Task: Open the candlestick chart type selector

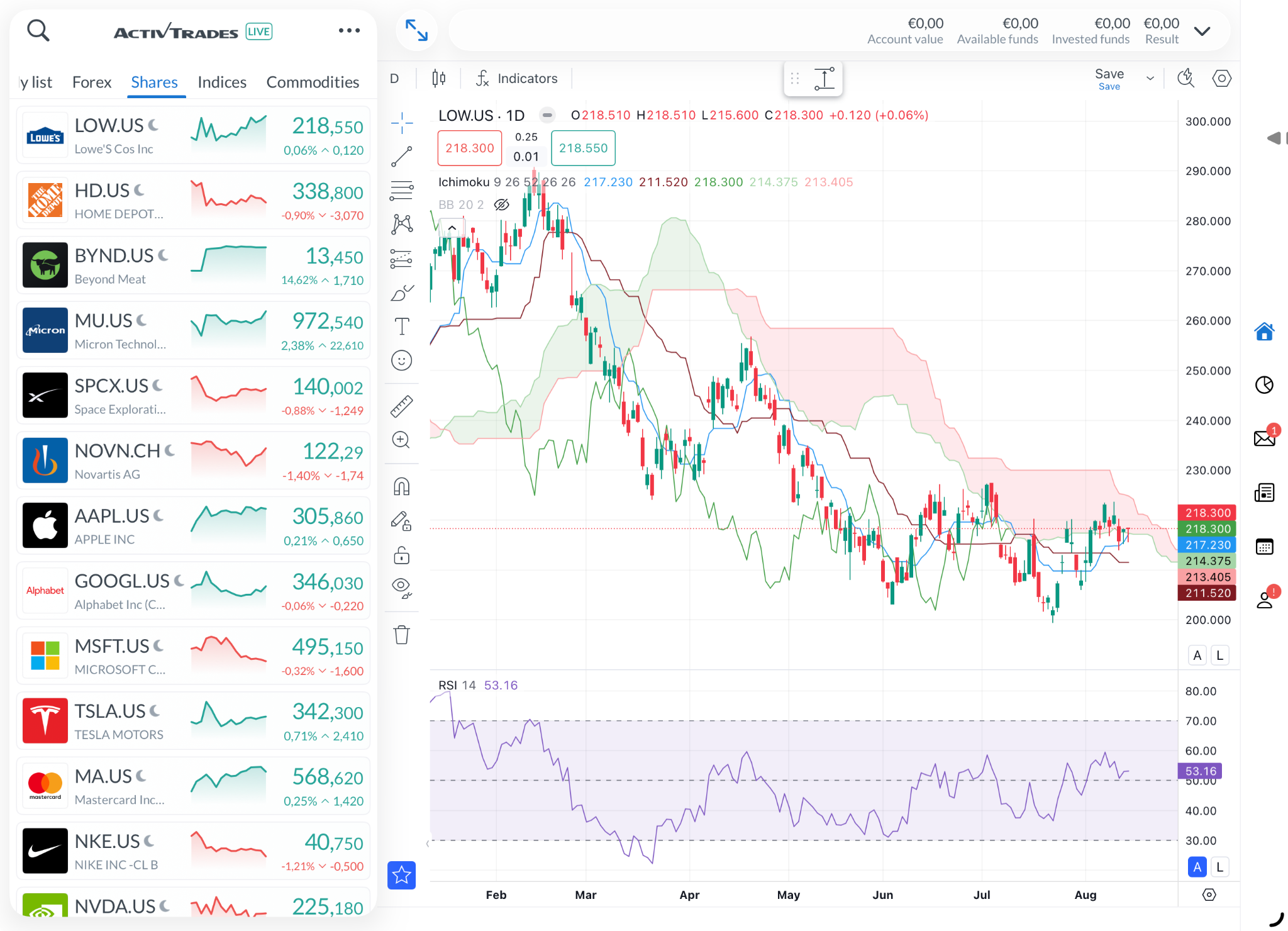Action: pyautogui.click(x=439, y=79)
